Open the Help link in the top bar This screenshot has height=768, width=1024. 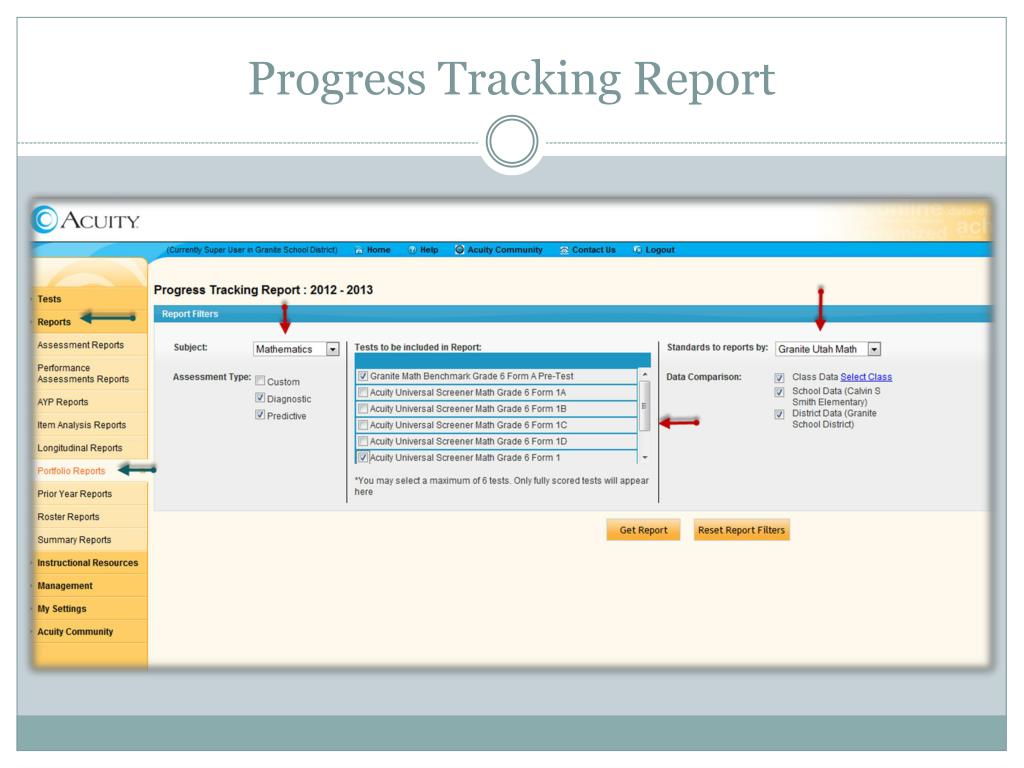point(429,250)
